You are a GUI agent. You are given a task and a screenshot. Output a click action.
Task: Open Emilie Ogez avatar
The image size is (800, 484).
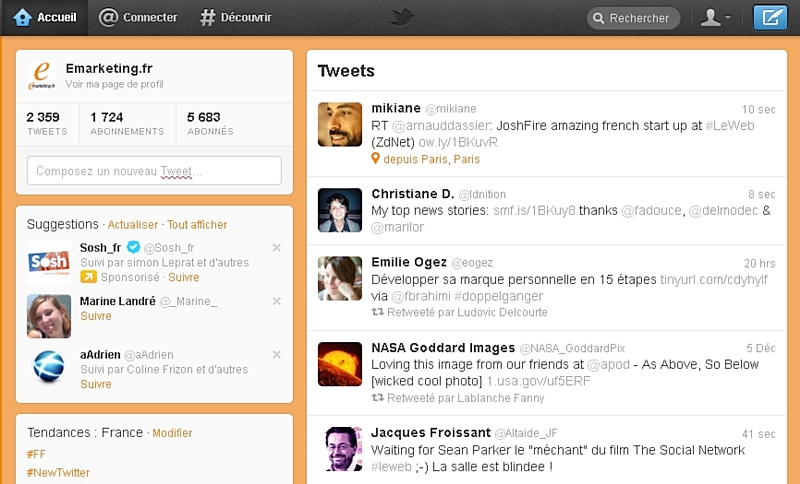coord(340,278)
